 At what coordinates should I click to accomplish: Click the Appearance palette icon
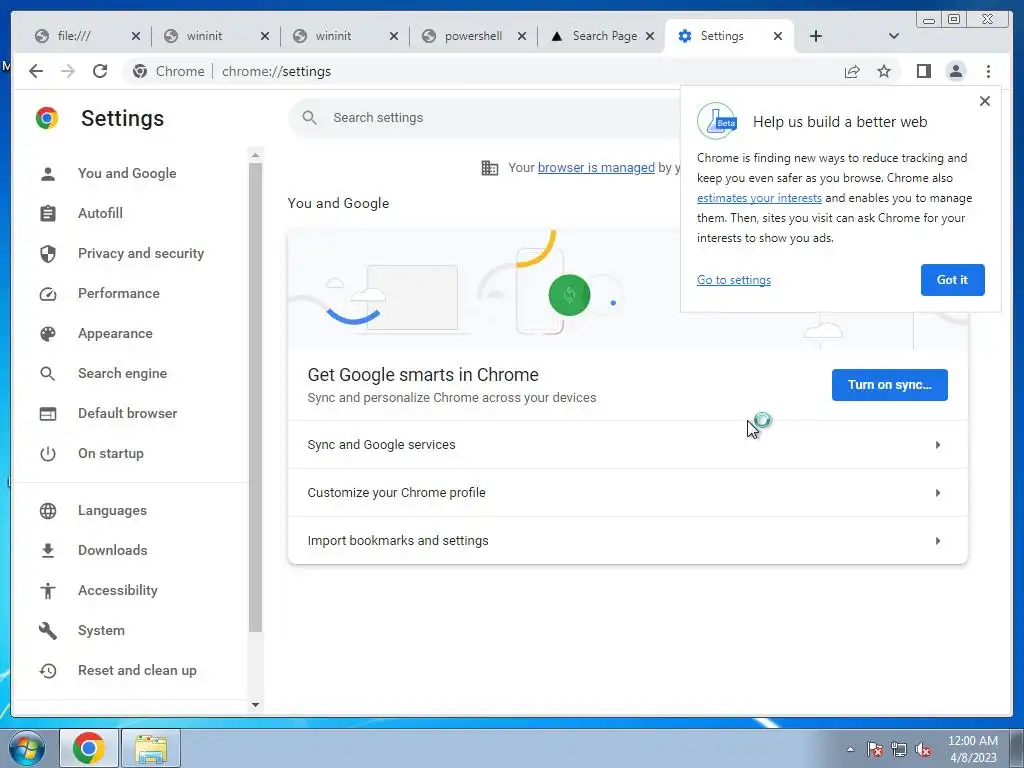pyautogui.click(x=48, y=334)
